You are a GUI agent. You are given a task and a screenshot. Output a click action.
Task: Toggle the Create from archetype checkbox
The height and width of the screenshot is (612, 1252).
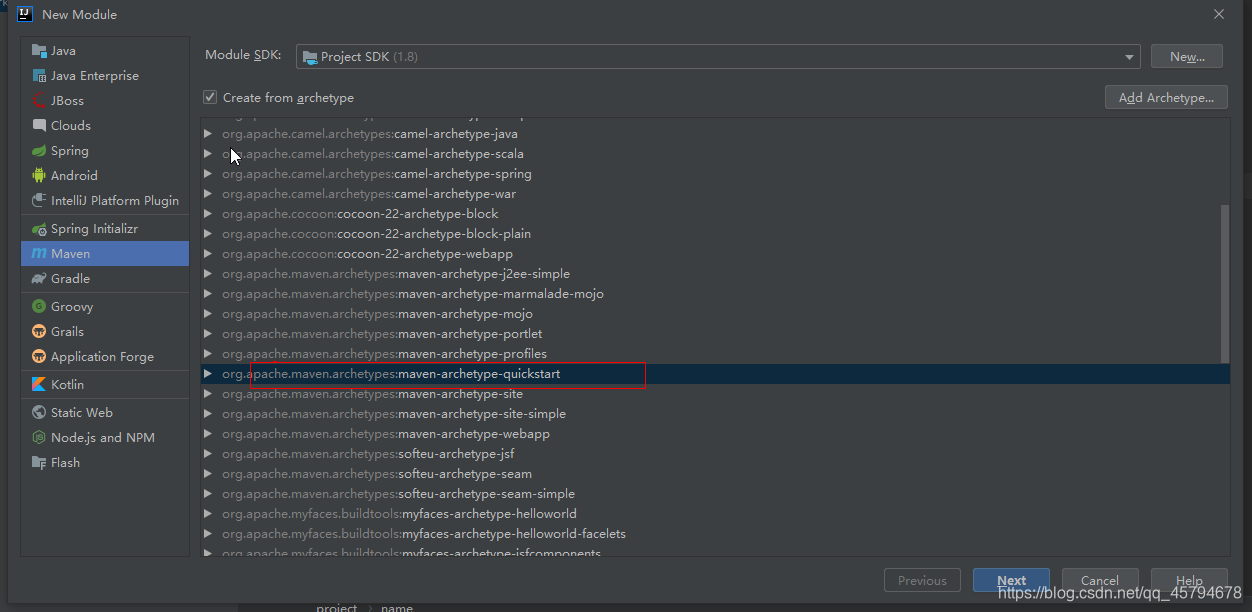click(x=210, y=97)
